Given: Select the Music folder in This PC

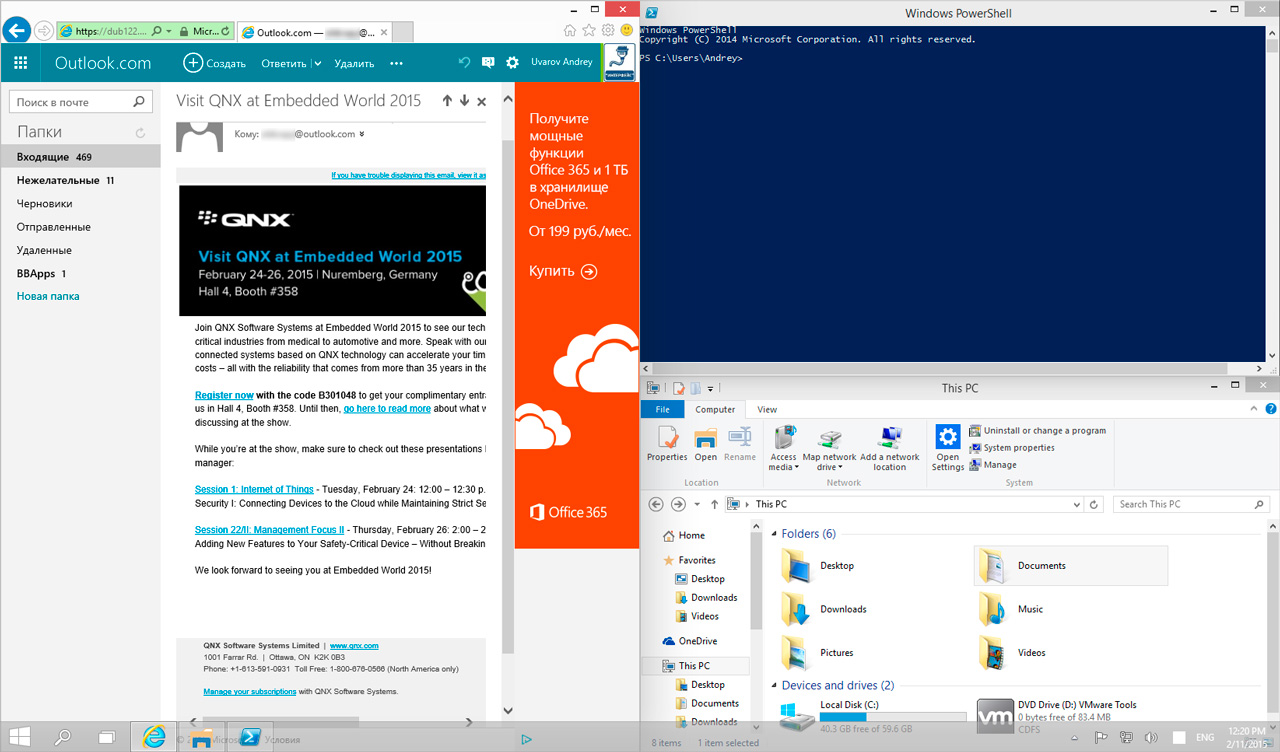Looking at the screenshot, I should 1012,609.
